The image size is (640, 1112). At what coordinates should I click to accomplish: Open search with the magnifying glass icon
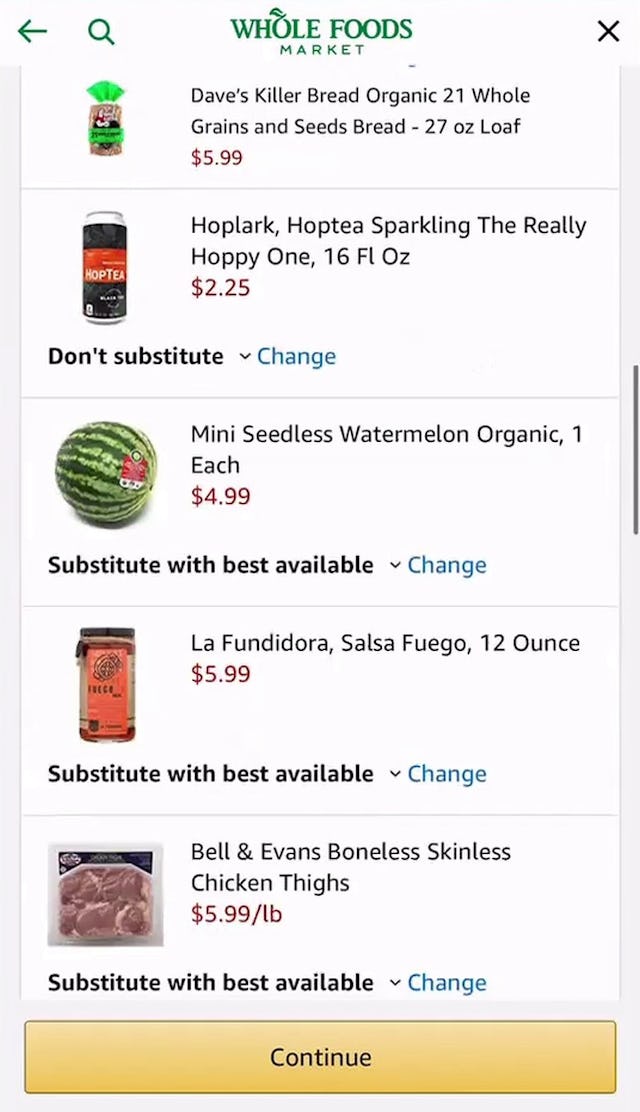[x=100, y=31]
